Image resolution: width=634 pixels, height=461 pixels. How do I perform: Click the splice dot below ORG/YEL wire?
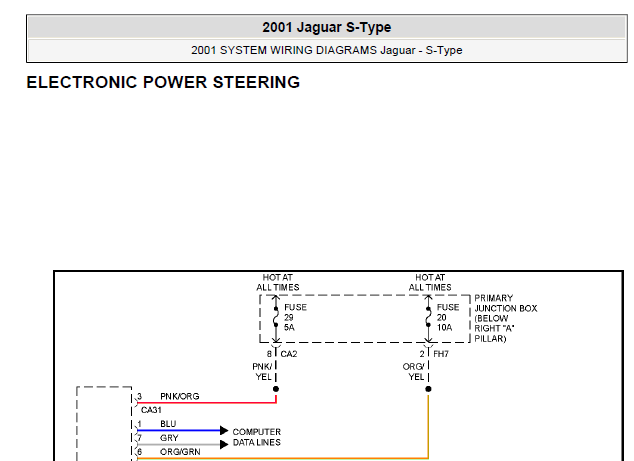point(428,389)
